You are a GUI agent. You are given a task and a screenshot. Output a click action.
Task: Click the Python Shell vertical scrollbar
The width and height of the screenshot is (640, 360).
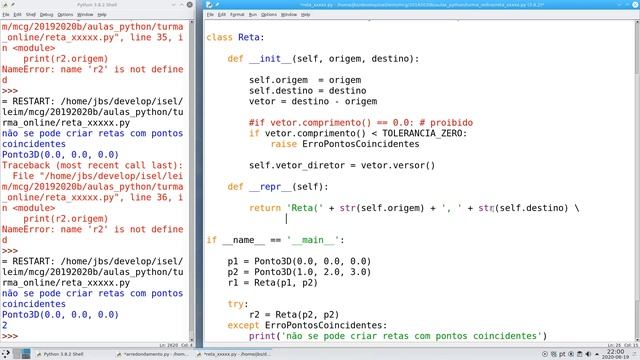(x=191, y=180)
